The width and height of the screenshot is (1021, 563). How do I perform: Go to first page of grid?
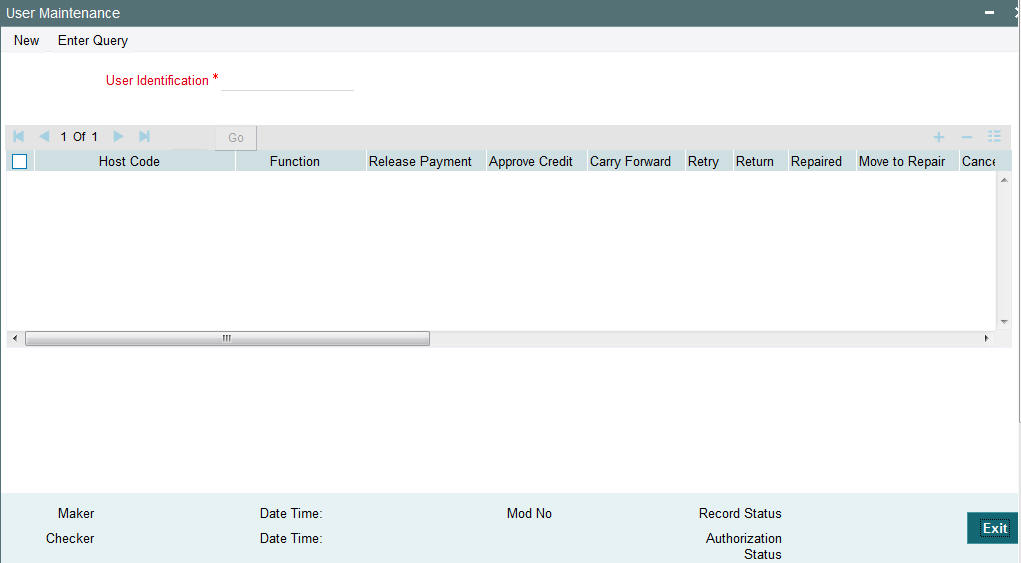click(19, 137)
